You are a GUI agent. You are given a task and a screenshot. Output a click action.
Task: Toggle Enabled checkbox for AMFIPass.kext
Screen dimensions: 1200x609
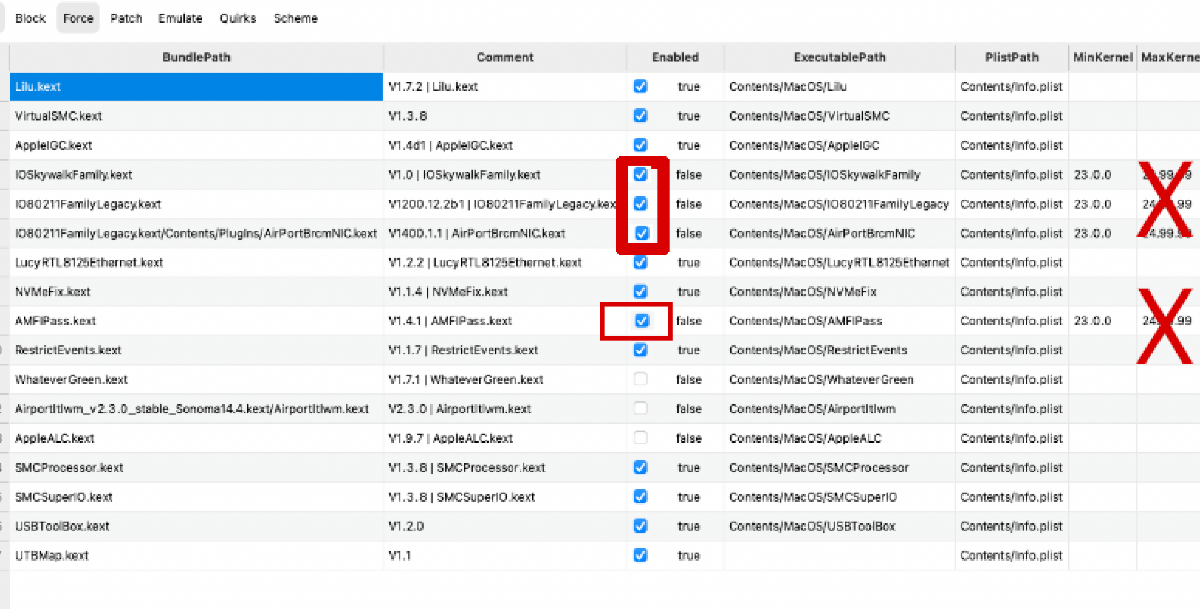coord(642,321)
